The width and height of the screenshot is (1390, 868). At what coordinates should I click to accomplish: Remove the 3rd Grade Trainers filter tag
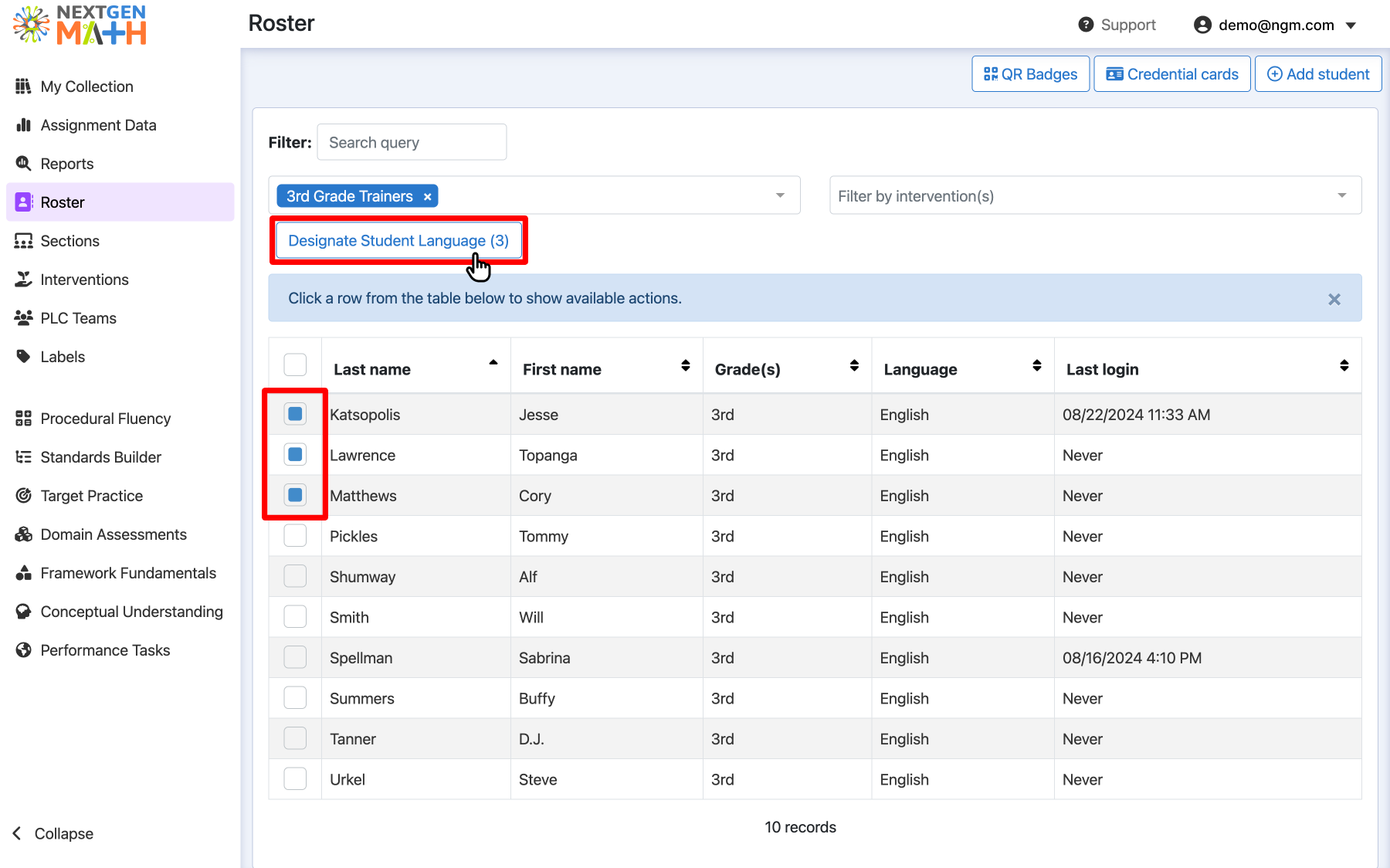[427, 197]
